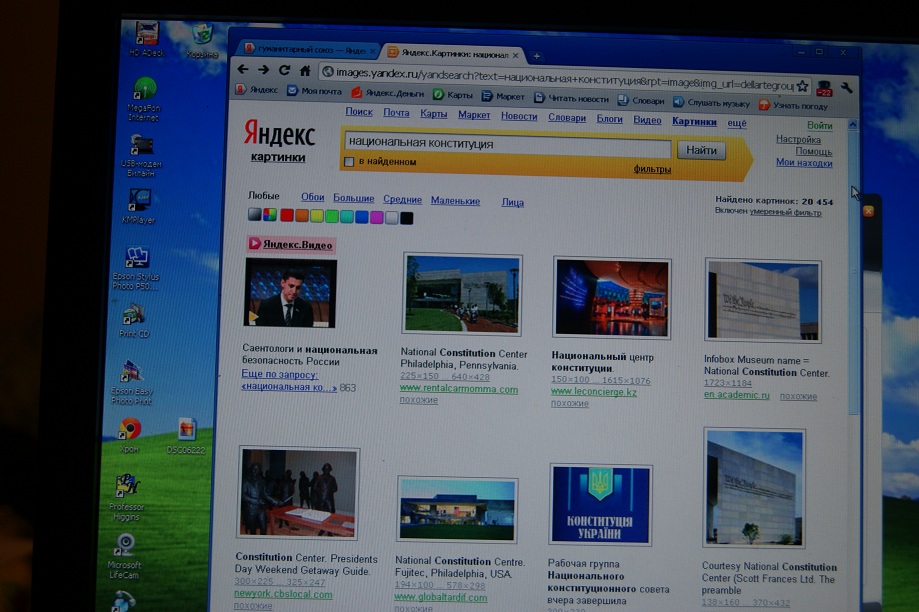Open the browser home page icon
The height and width of the screenshot is (612, 919).
[305, 71]
